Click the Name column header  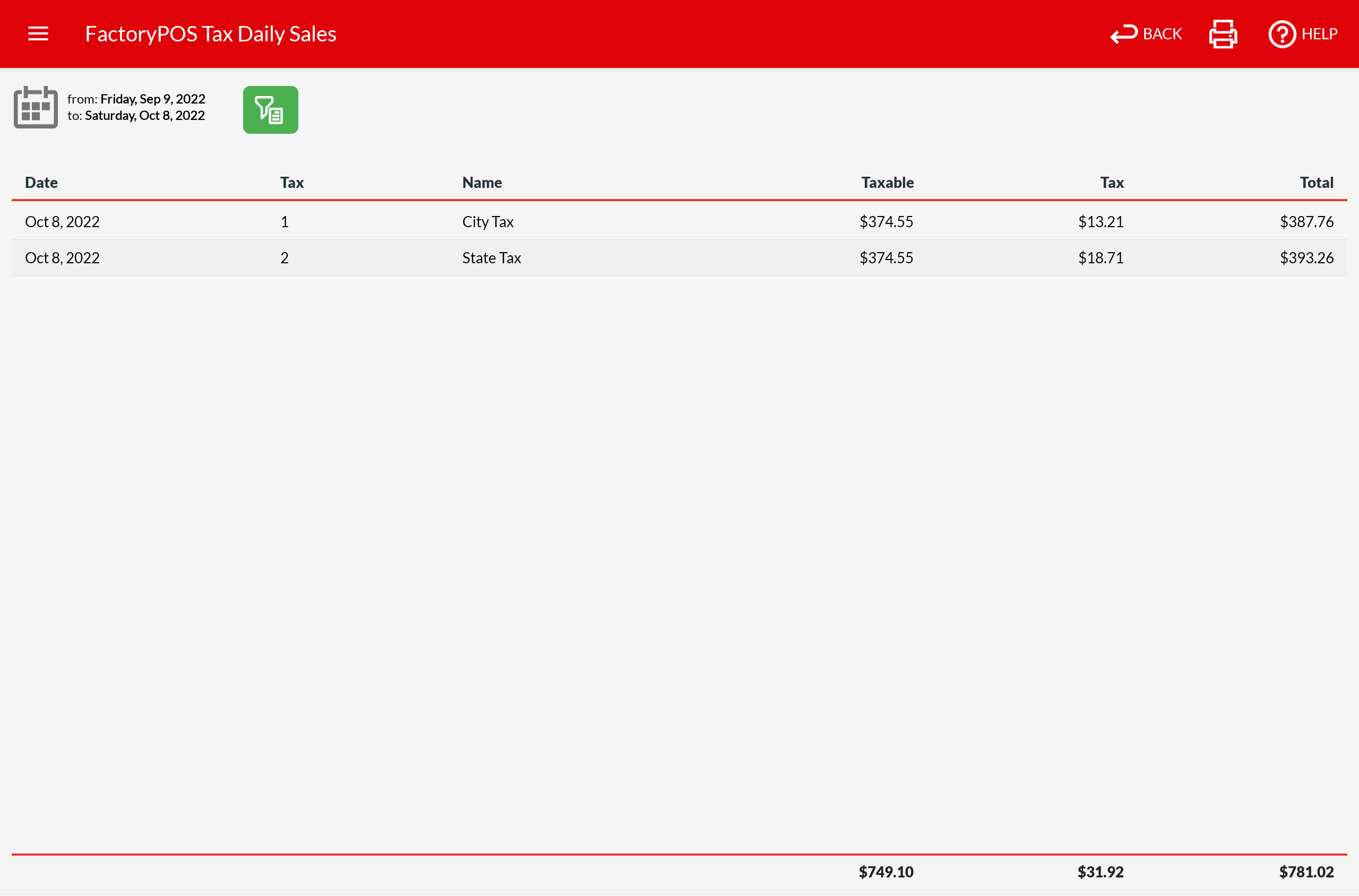(482, 183)
